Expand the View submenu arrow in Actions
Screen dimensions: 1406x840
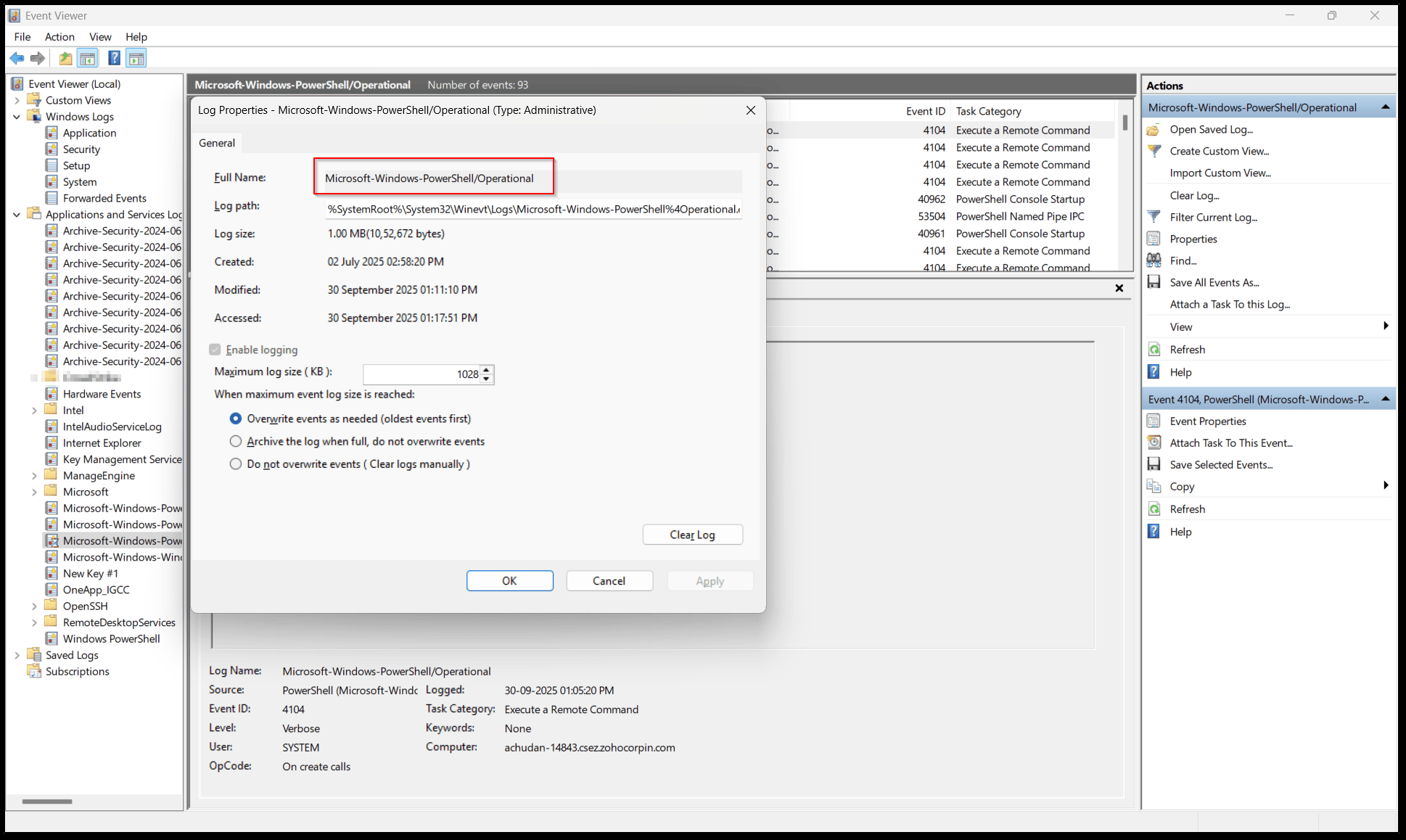click(1385, 326)
